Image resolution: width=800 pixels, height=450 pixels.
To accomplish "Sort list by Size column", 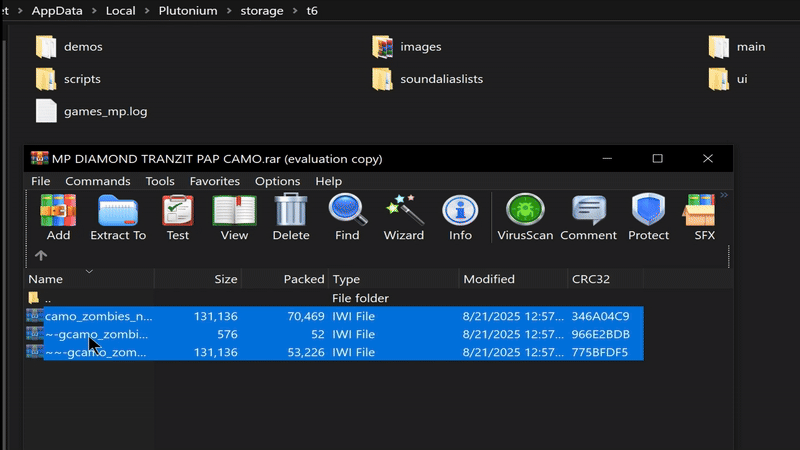I will (x=197, y=279).
